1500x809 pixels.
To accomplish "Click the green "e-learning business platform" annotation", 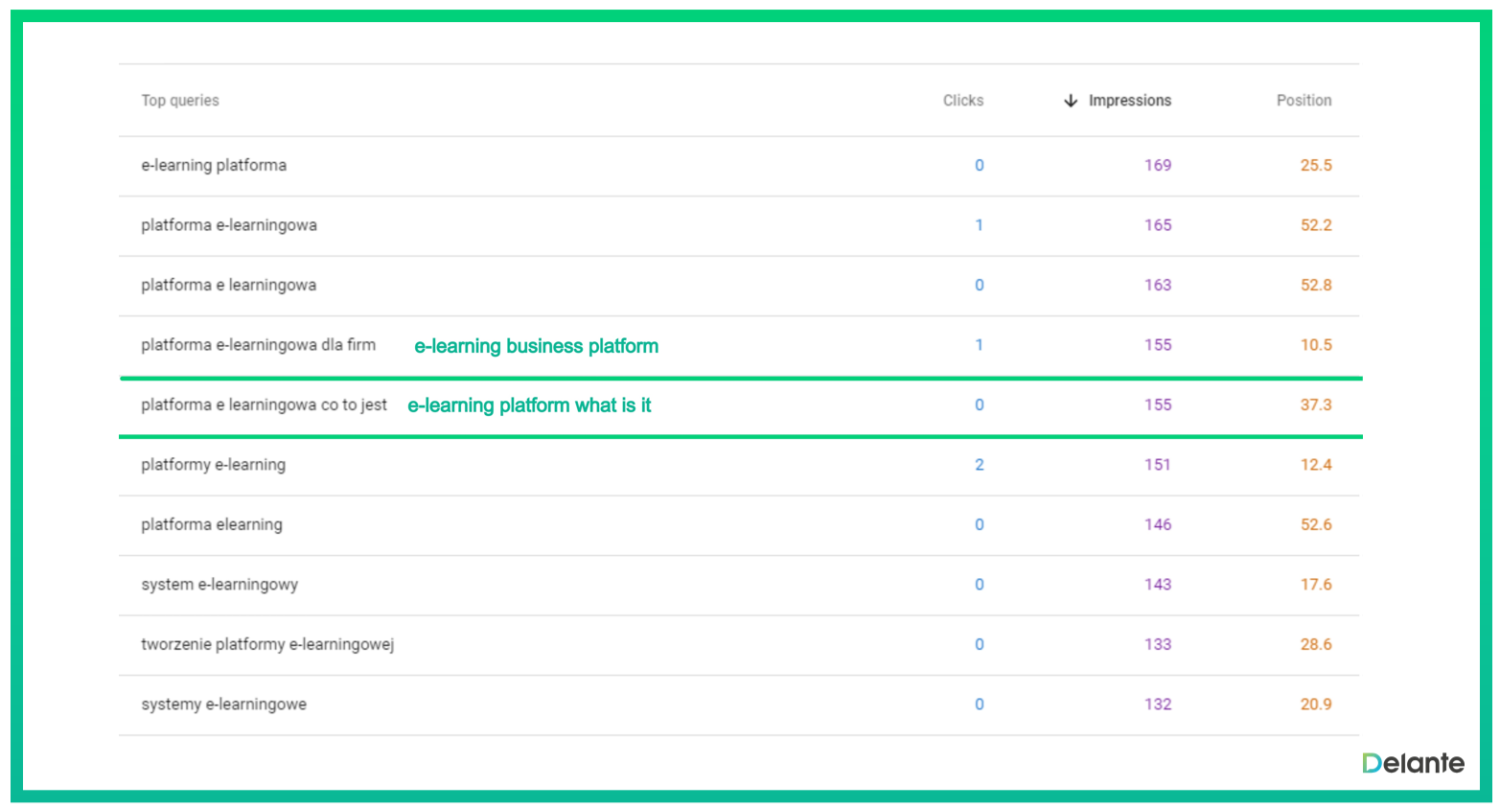I will tap(536, 347).
